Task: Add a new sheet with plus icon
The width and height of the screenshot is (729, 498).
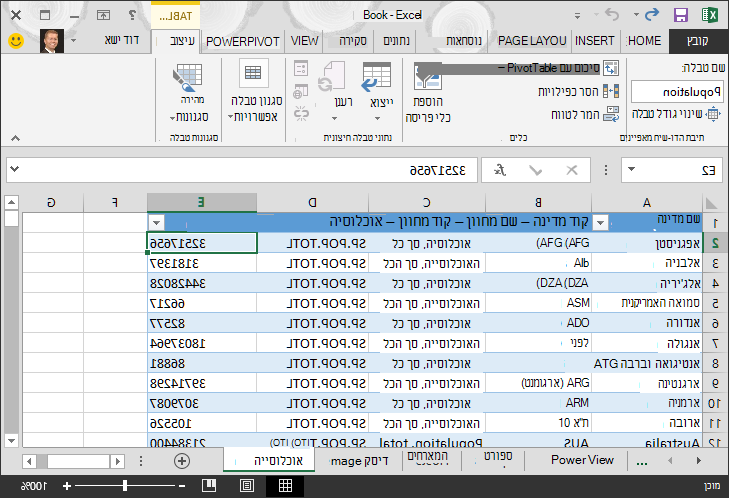Action: click(182, 461)
